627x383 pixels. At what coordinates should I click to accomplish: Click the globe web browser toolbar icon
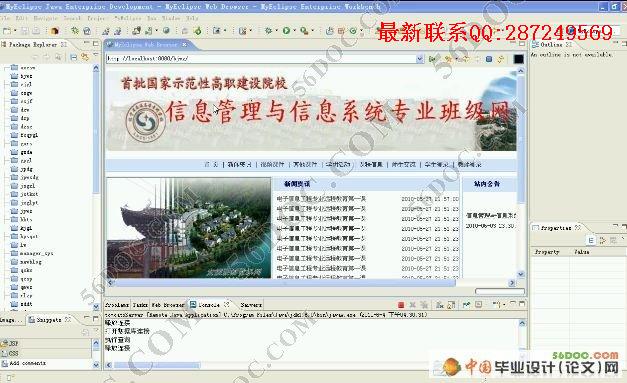click(166, 30)
